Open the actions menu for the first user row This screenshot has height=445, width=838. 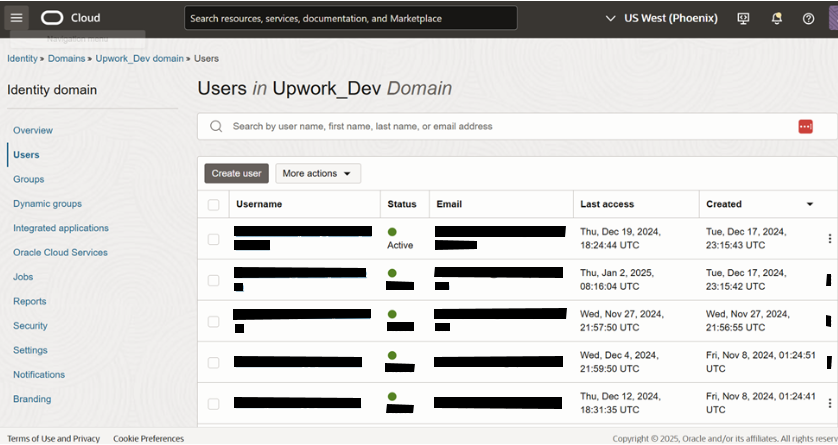point(829,238)
